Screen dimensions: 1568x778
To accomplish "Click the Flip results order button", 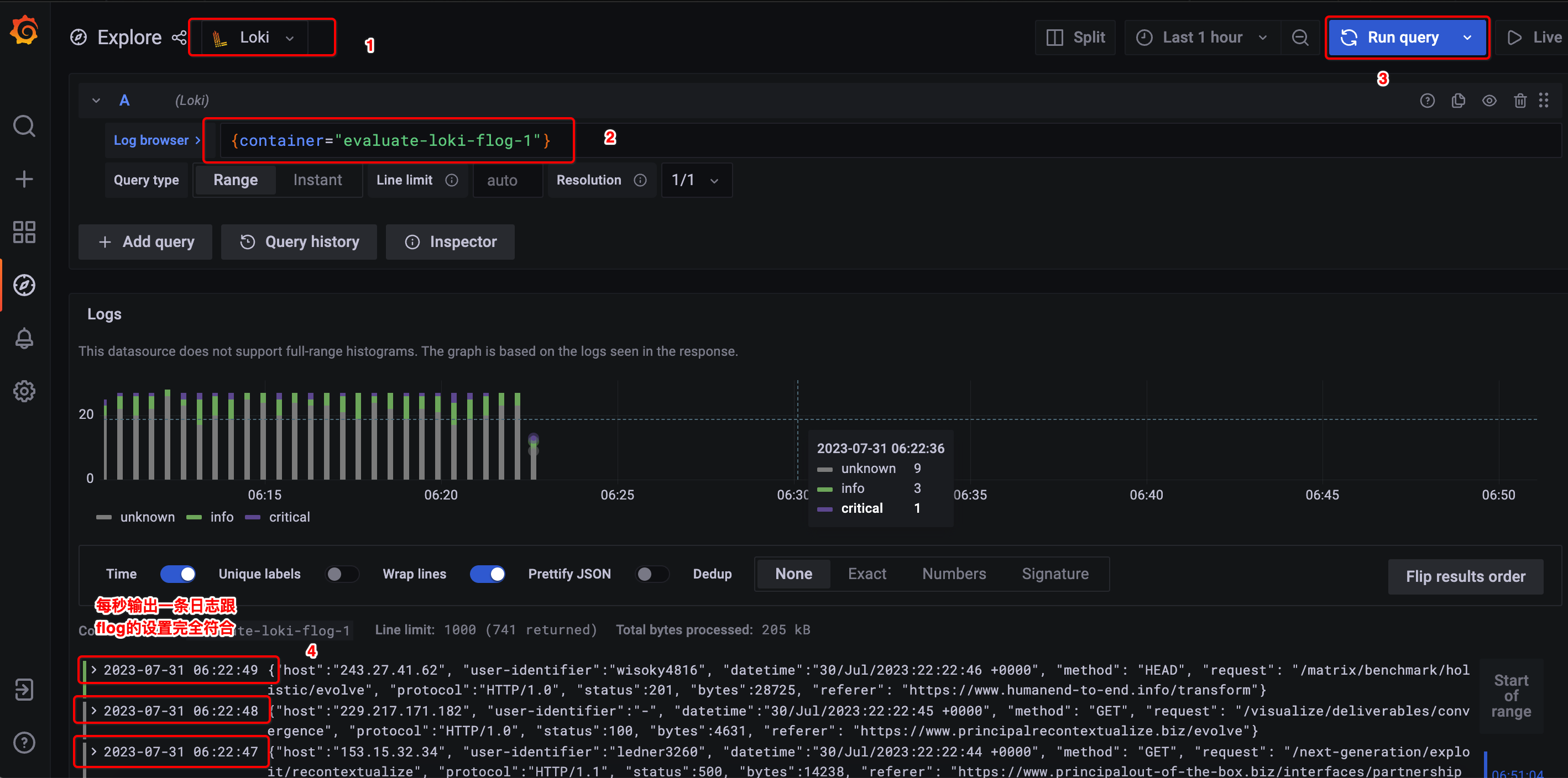I will coord(1465,576).
